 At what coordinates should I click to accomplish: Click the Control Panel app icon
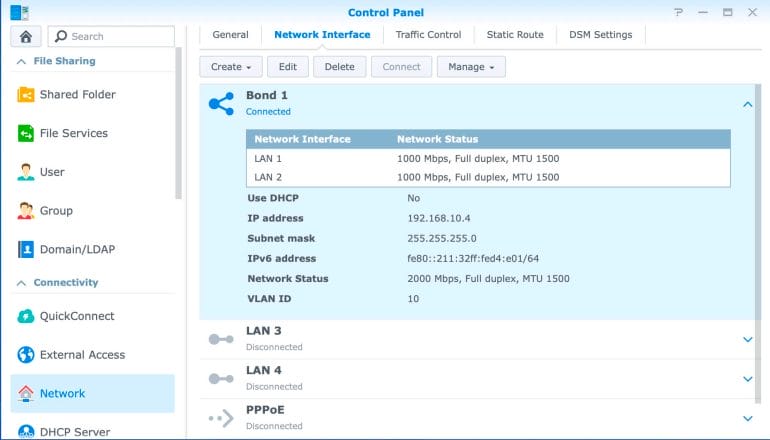[x=20, y=12]
